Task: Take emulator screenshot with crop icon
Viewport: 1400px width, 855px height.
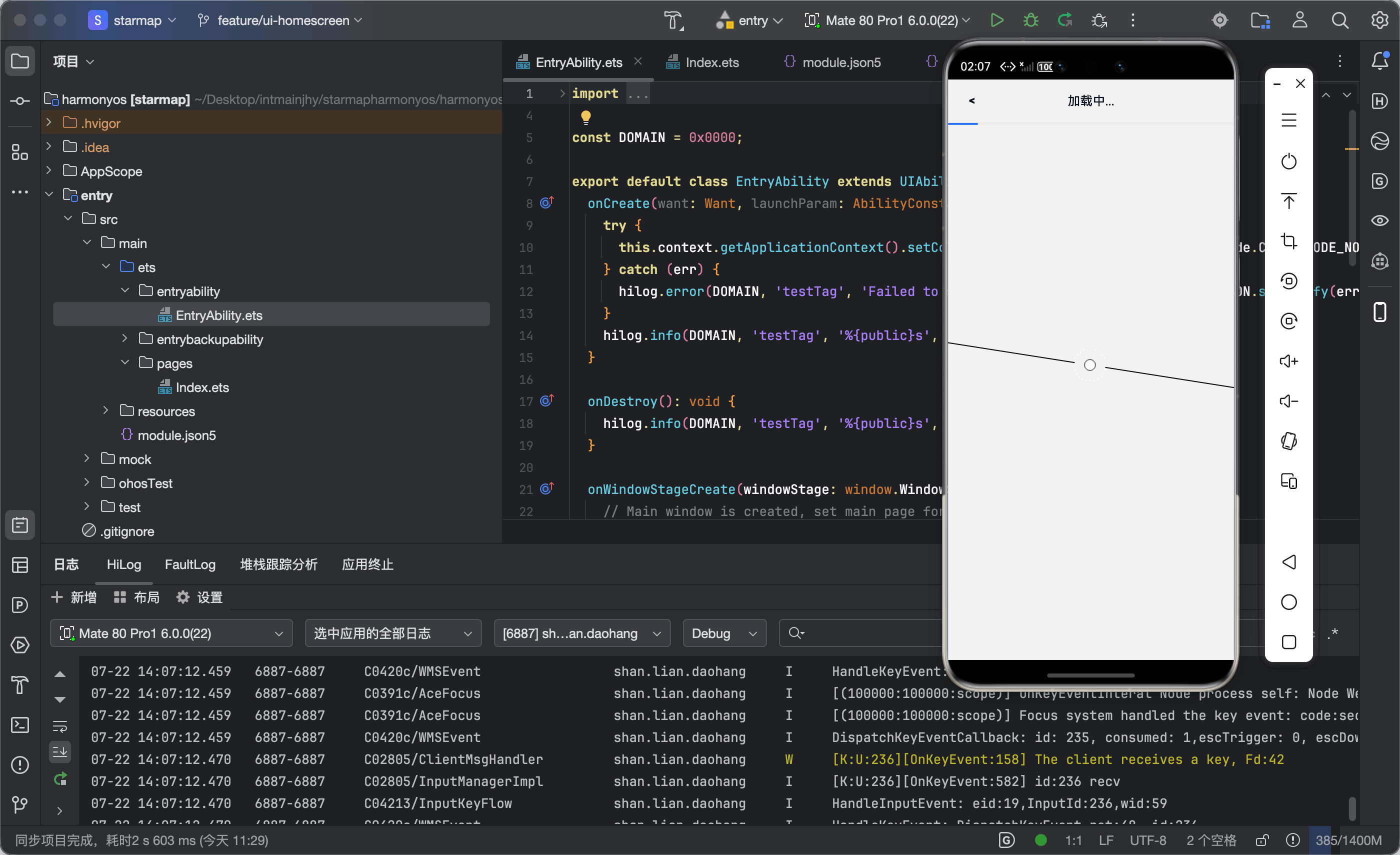Action: tap(1288, 241)
